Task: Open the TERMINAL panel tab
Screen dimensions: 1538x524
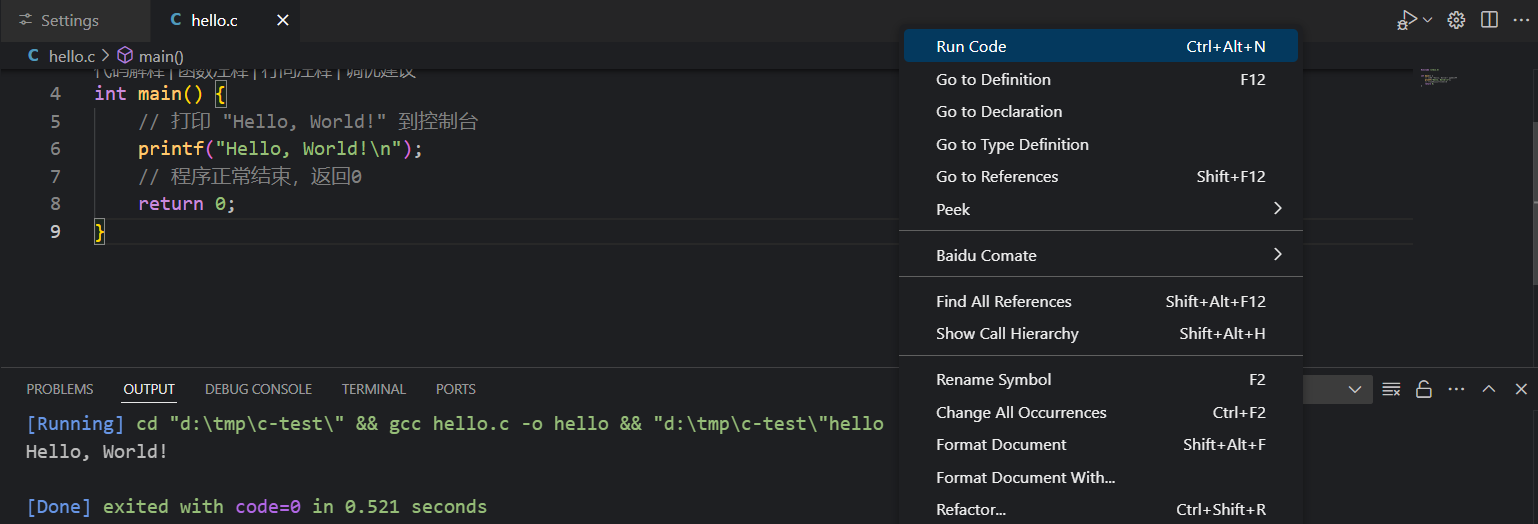Action: coord(373,389)
